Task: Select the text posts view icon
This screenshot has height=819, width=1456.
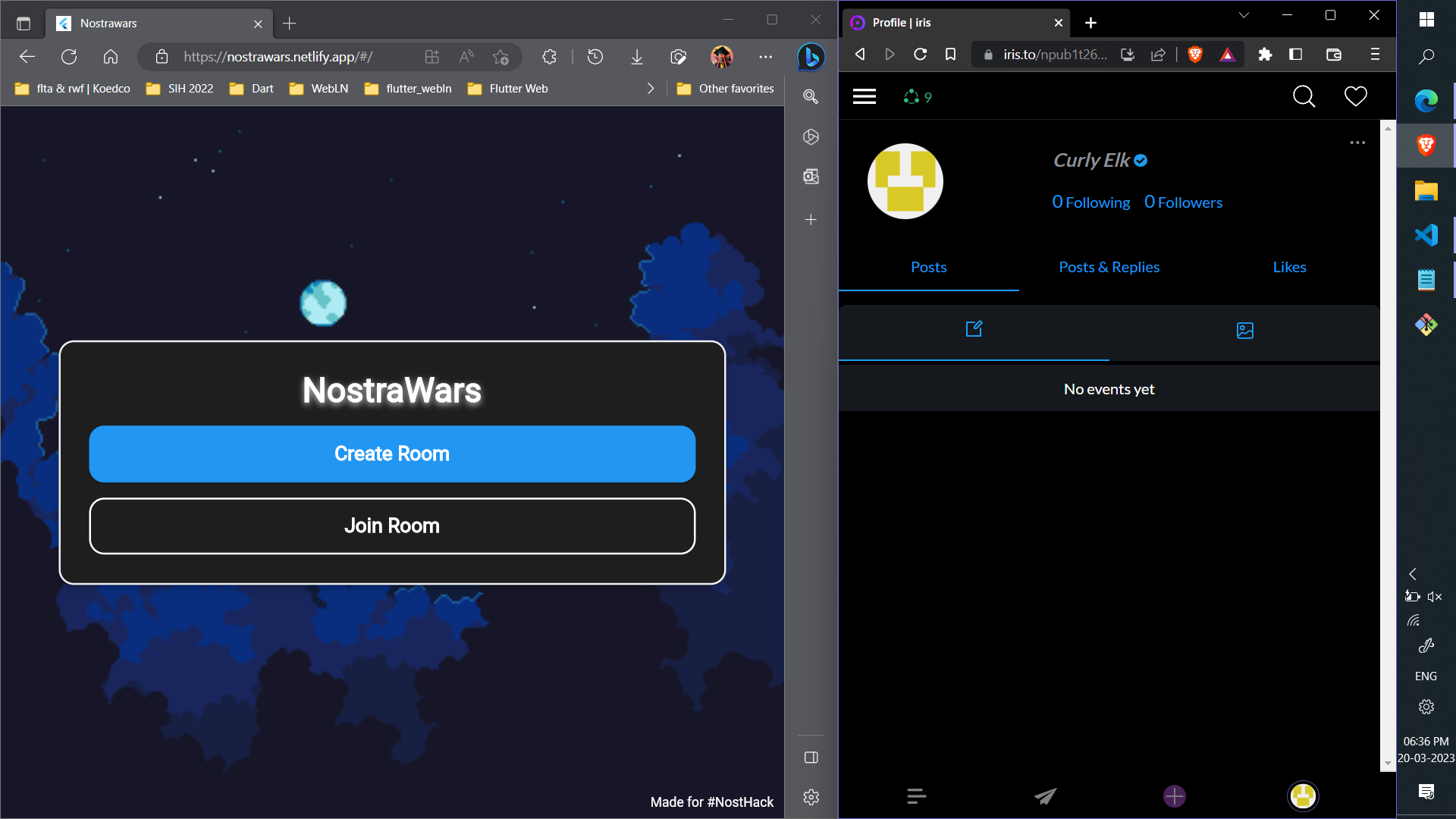Action: (x=974, y=329)
